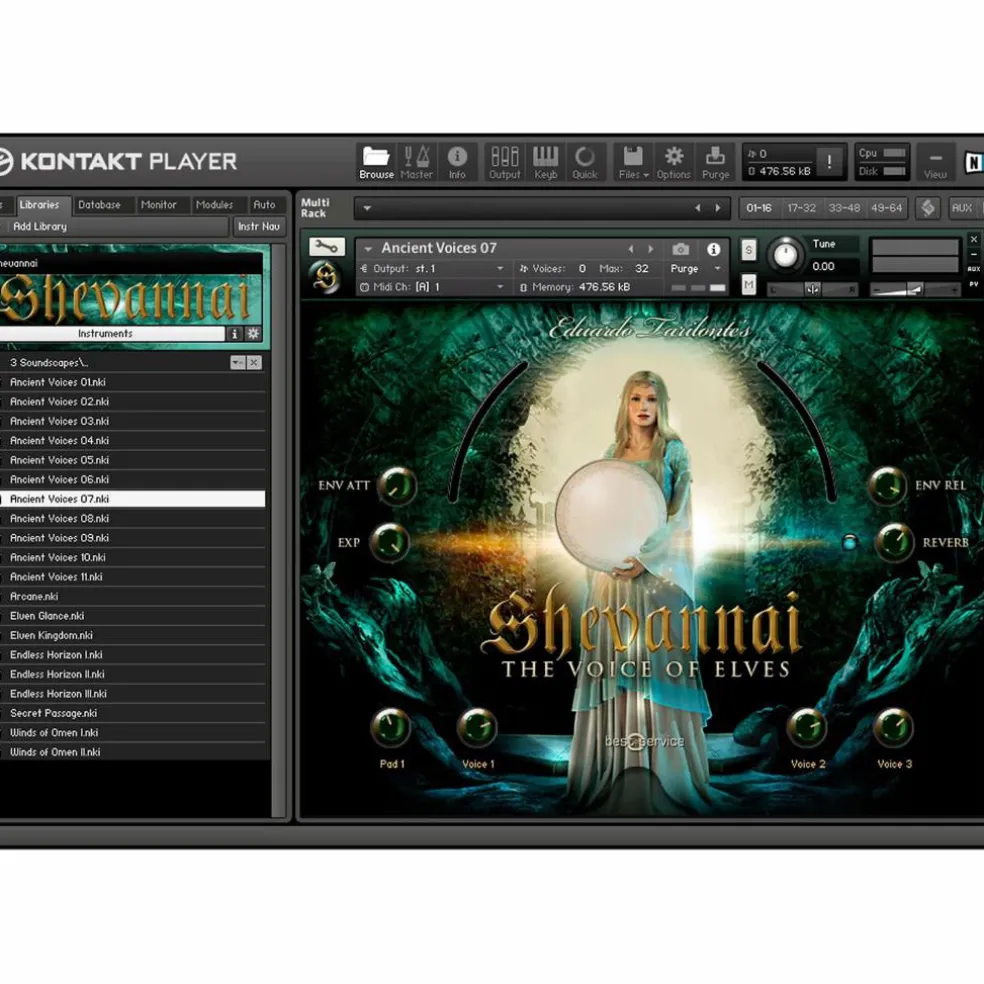Image resolution: width=984 pixels, height=984 pixels.
Task: Click the ENV ATT knob
Action: coord(397,486)
